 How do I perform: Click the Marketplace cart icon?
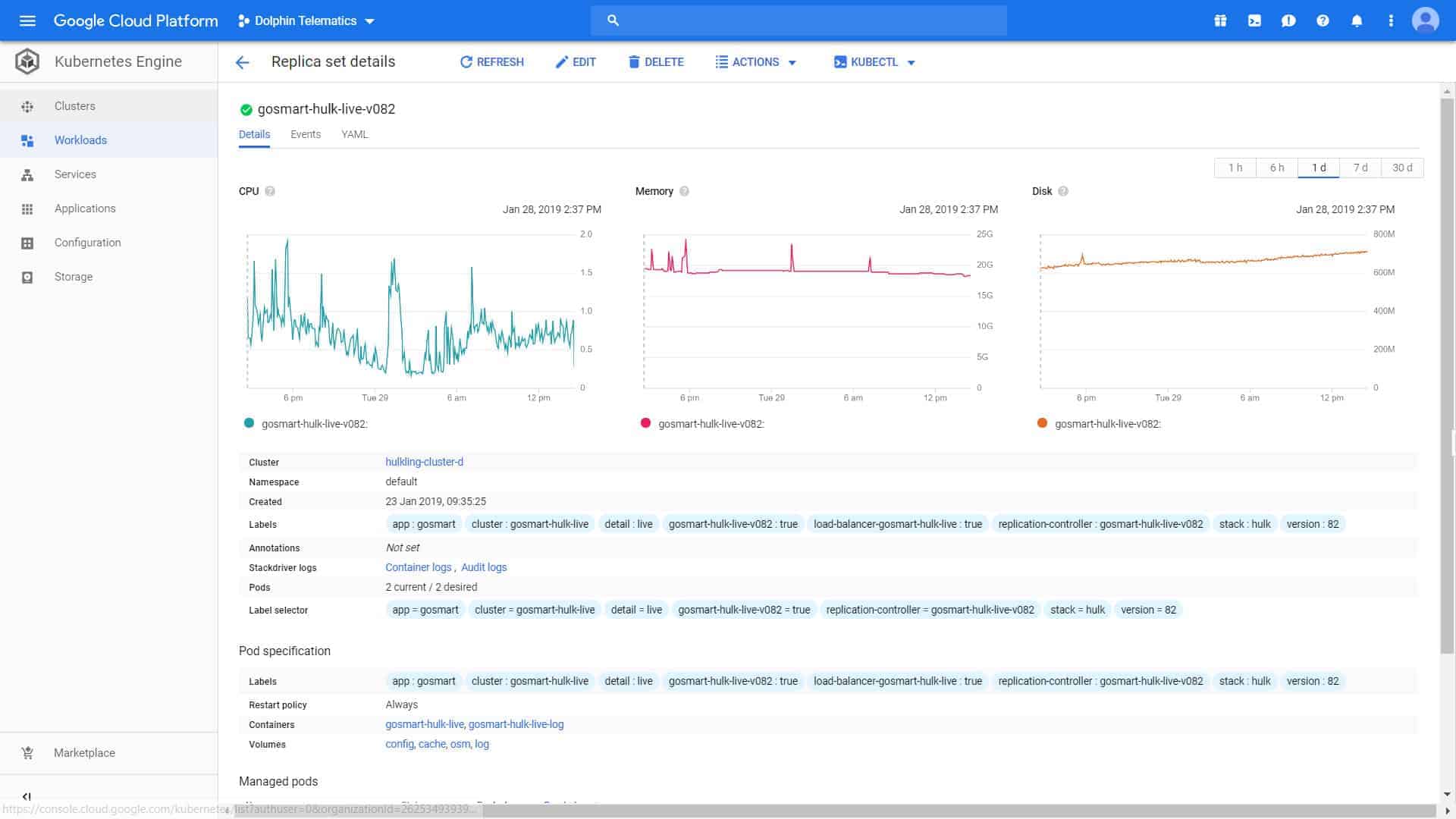tap(27, 753)
